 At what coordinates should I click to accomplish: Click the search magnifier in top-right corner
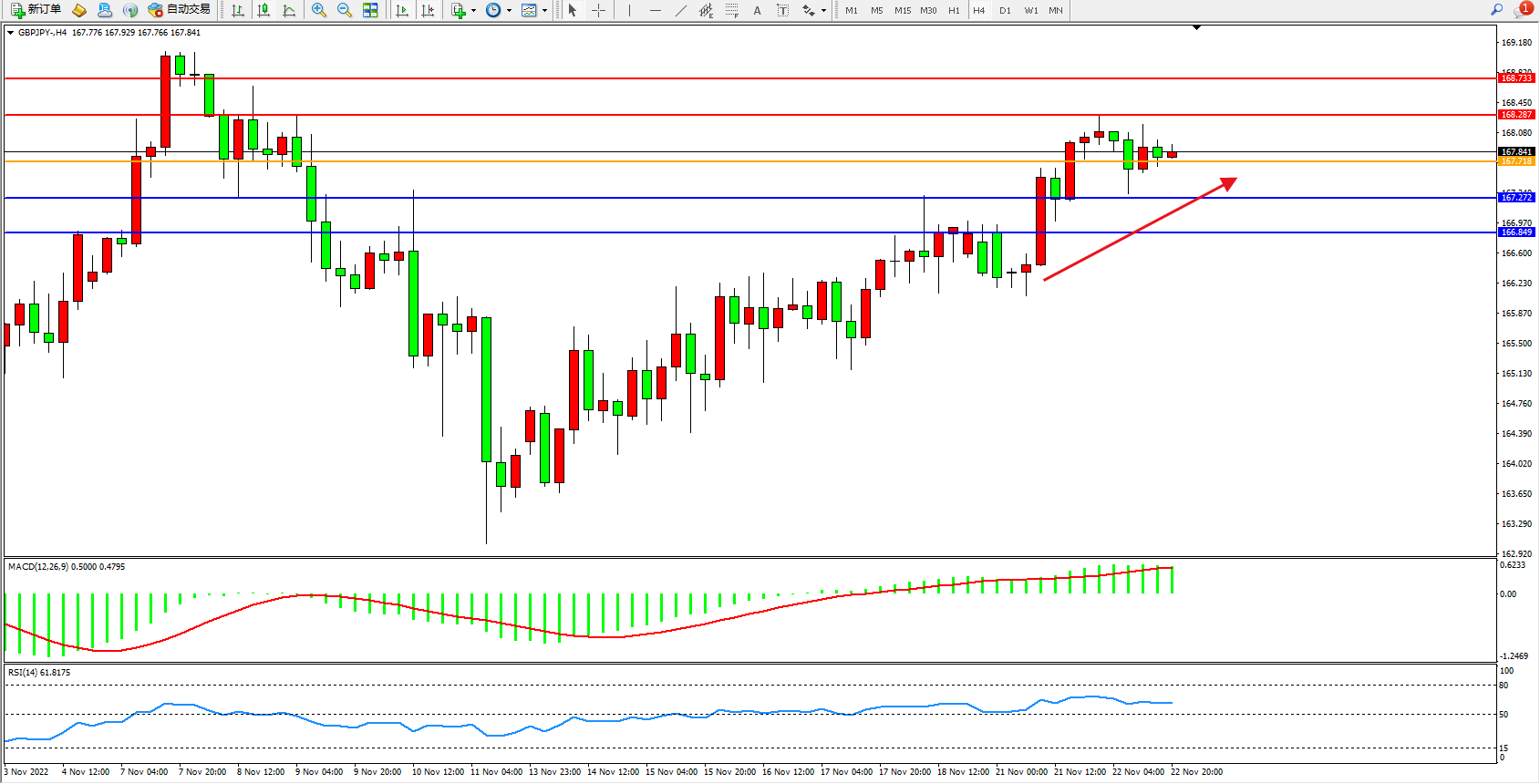pyautogui.click(x=1496, y=10)
